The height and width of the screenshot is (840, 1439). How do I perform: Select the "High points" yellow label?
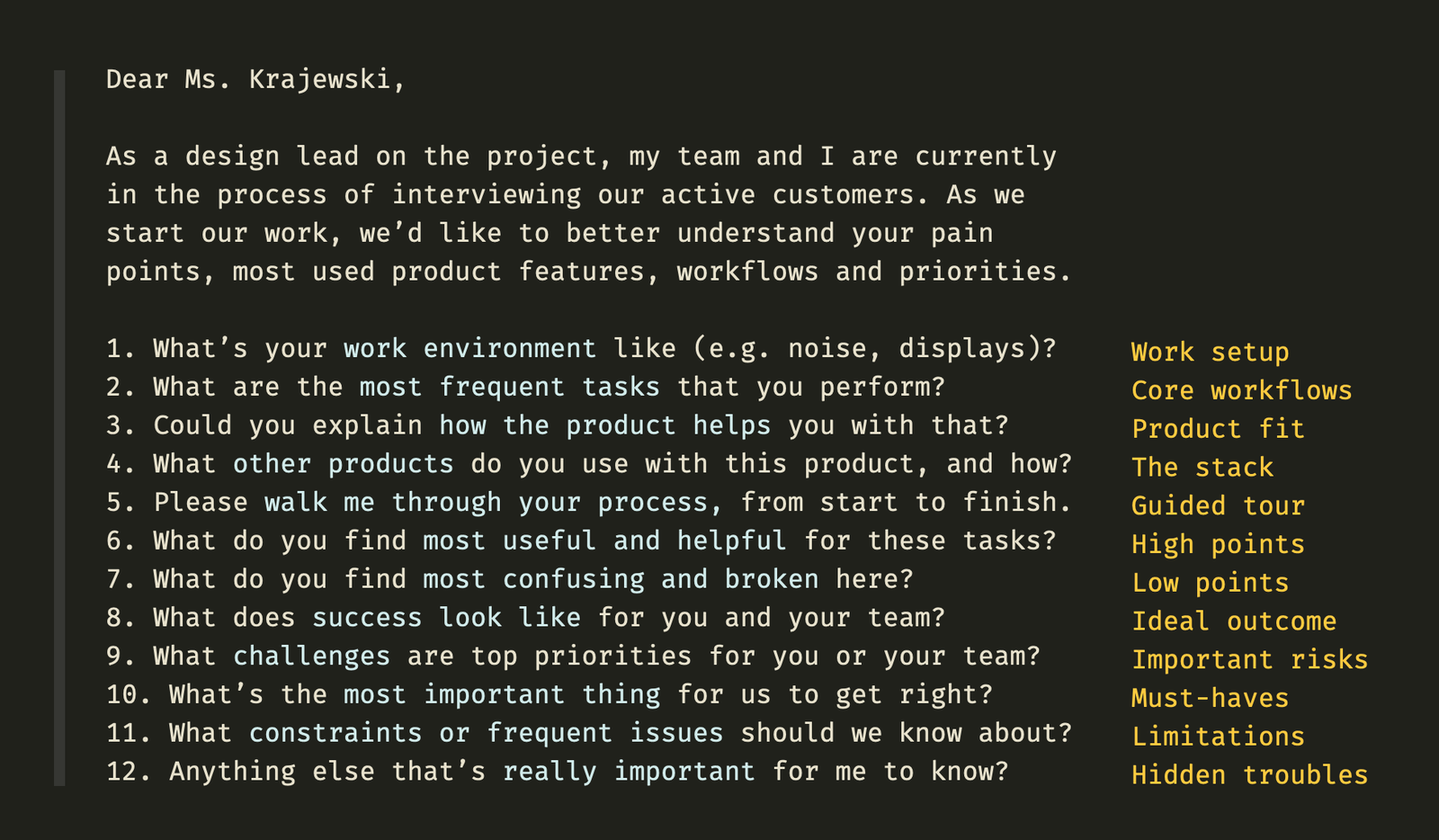[x=1218, y=545]
